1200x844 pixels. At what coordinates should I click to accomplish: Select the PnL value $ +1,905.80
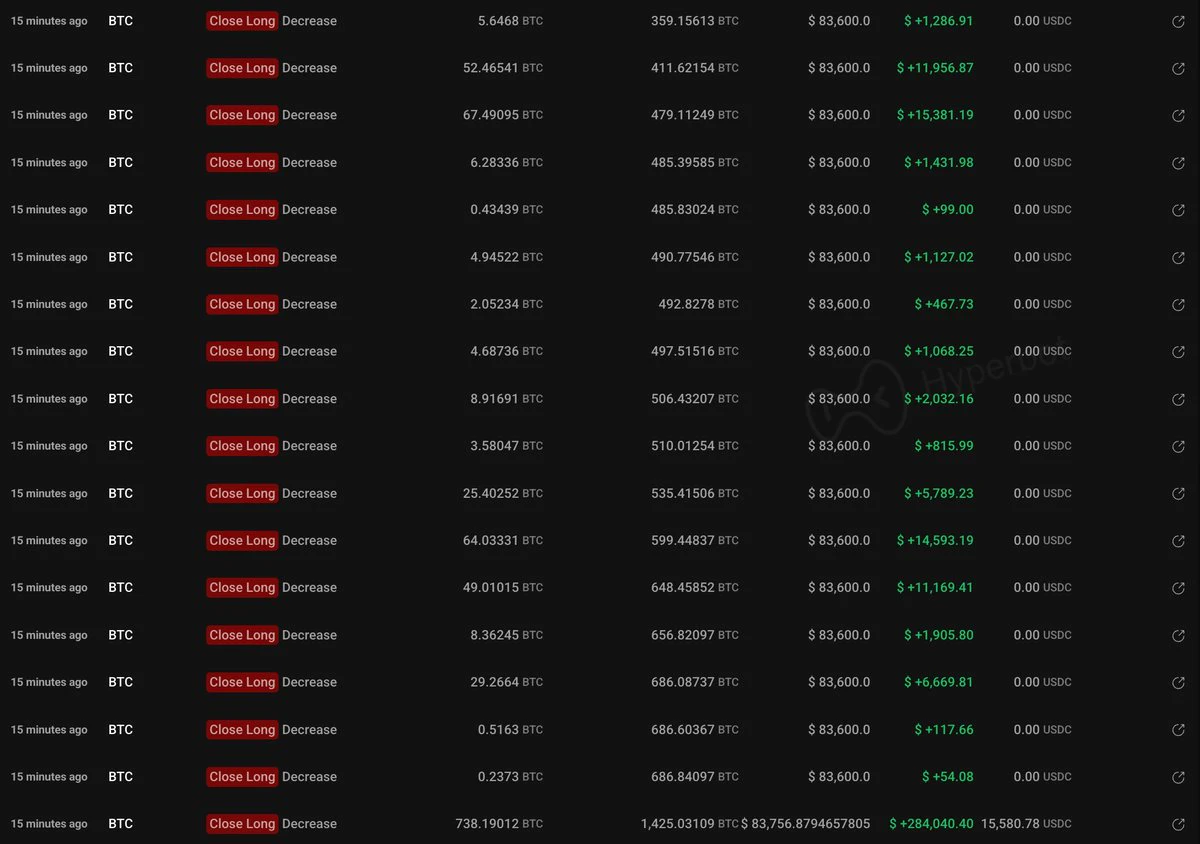(939, 635)
